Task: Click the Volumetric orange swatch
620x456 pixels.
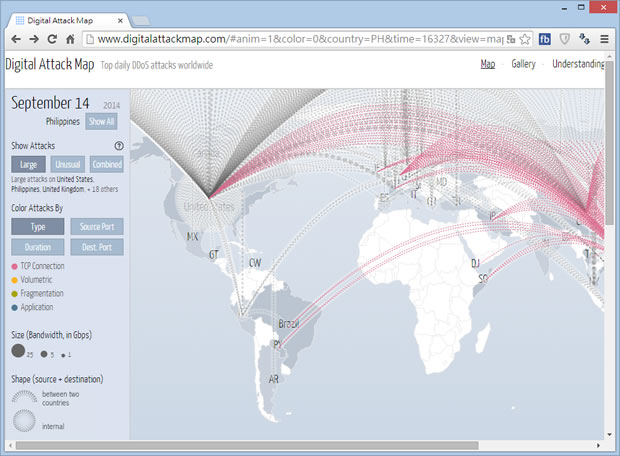Action: coord(15,280)
